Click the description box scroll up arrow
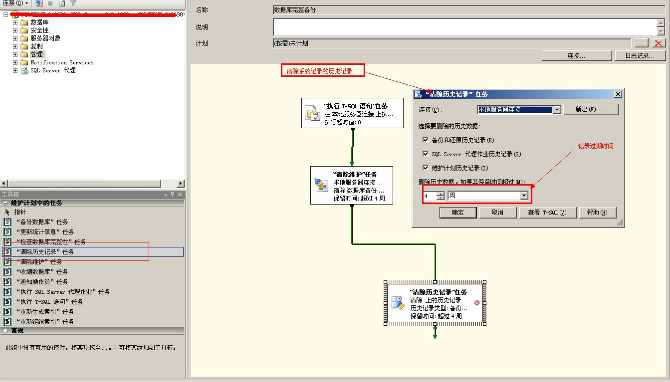 tap(661, 22)
